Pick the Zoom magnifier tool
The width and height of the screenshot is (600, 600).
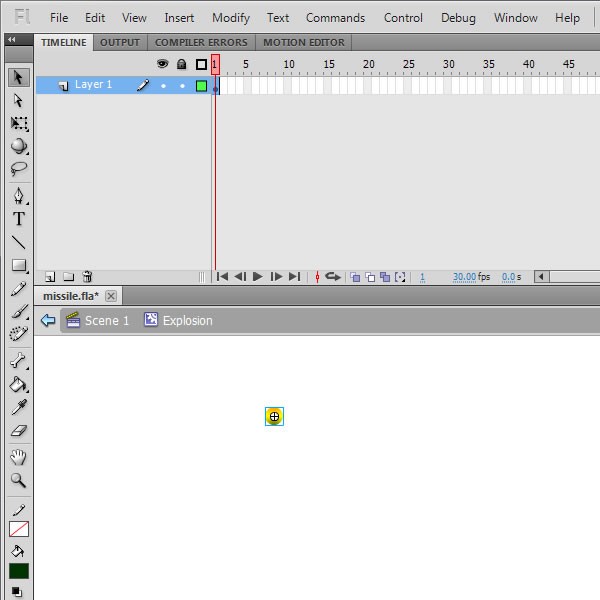point(19,480)
